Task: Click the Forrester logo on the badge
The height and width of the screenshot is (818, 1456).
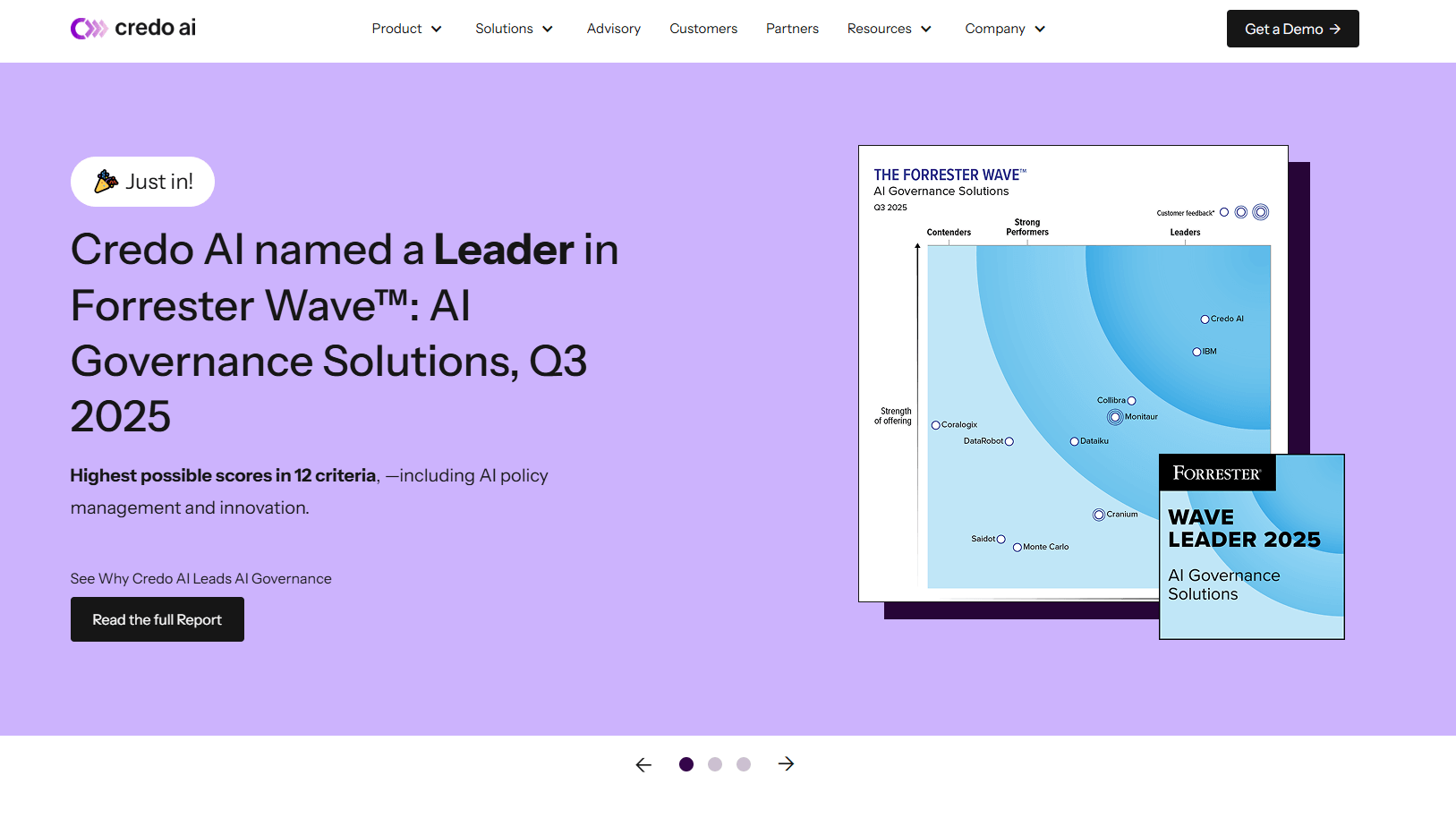Action: coord(1217,473)
